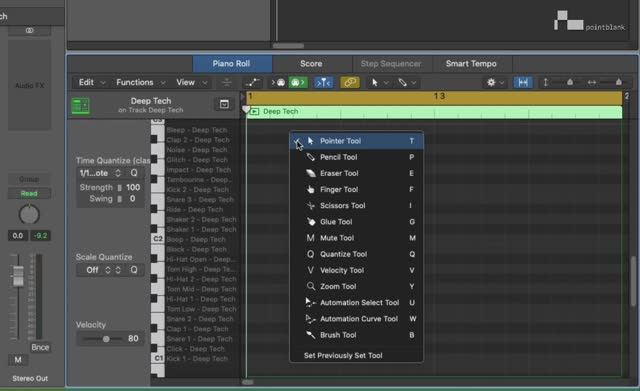Open the left-click tool pointer menu
The image size is (640, 391).
(379, 83)
